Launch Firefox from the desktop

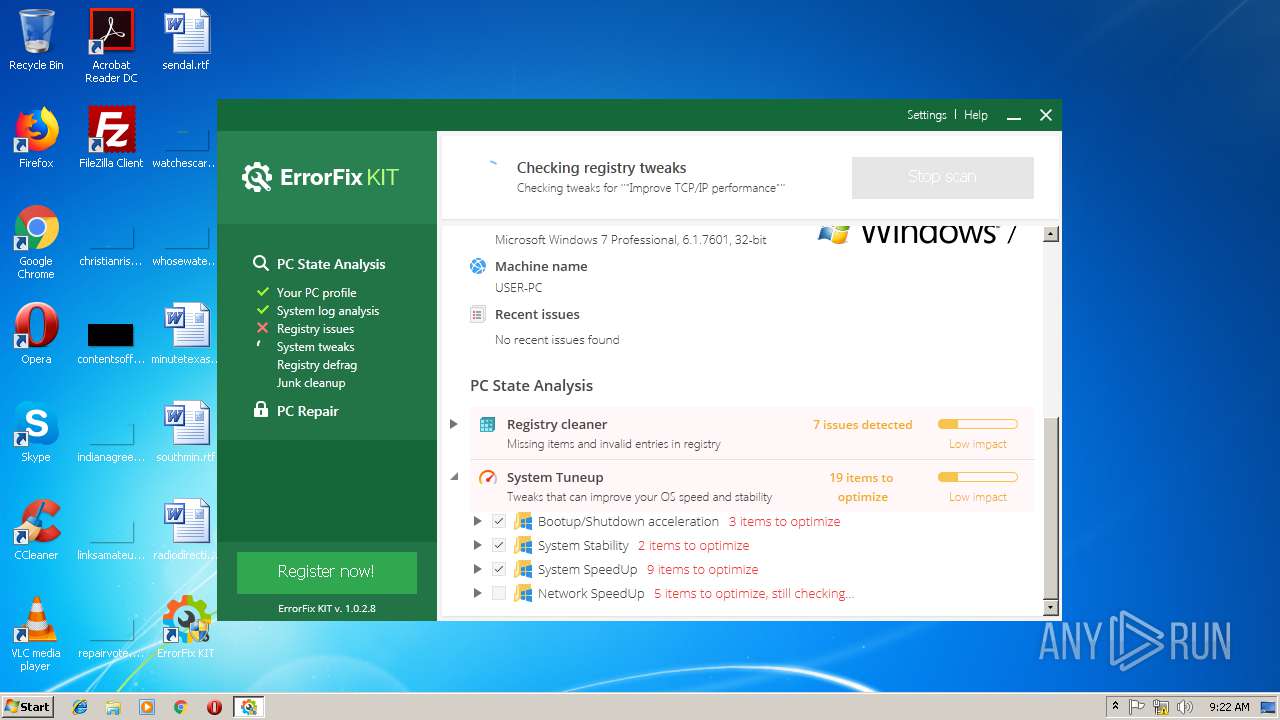(36, 138)
